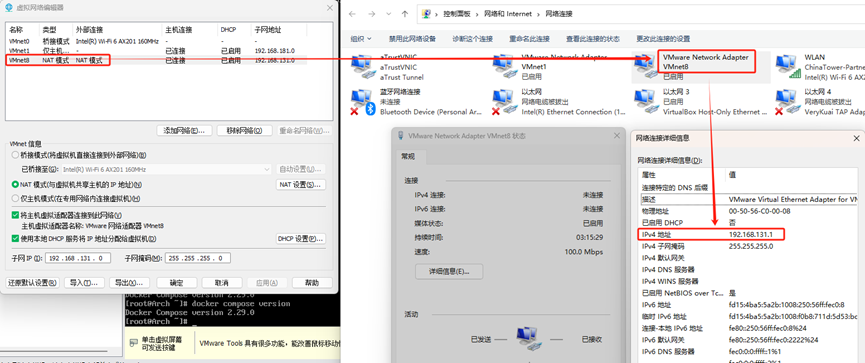Image resolution: width=865 pixels, height=363 pixels.
Task: Select the VMnet1 row in network list
Action: coord(156,51)
